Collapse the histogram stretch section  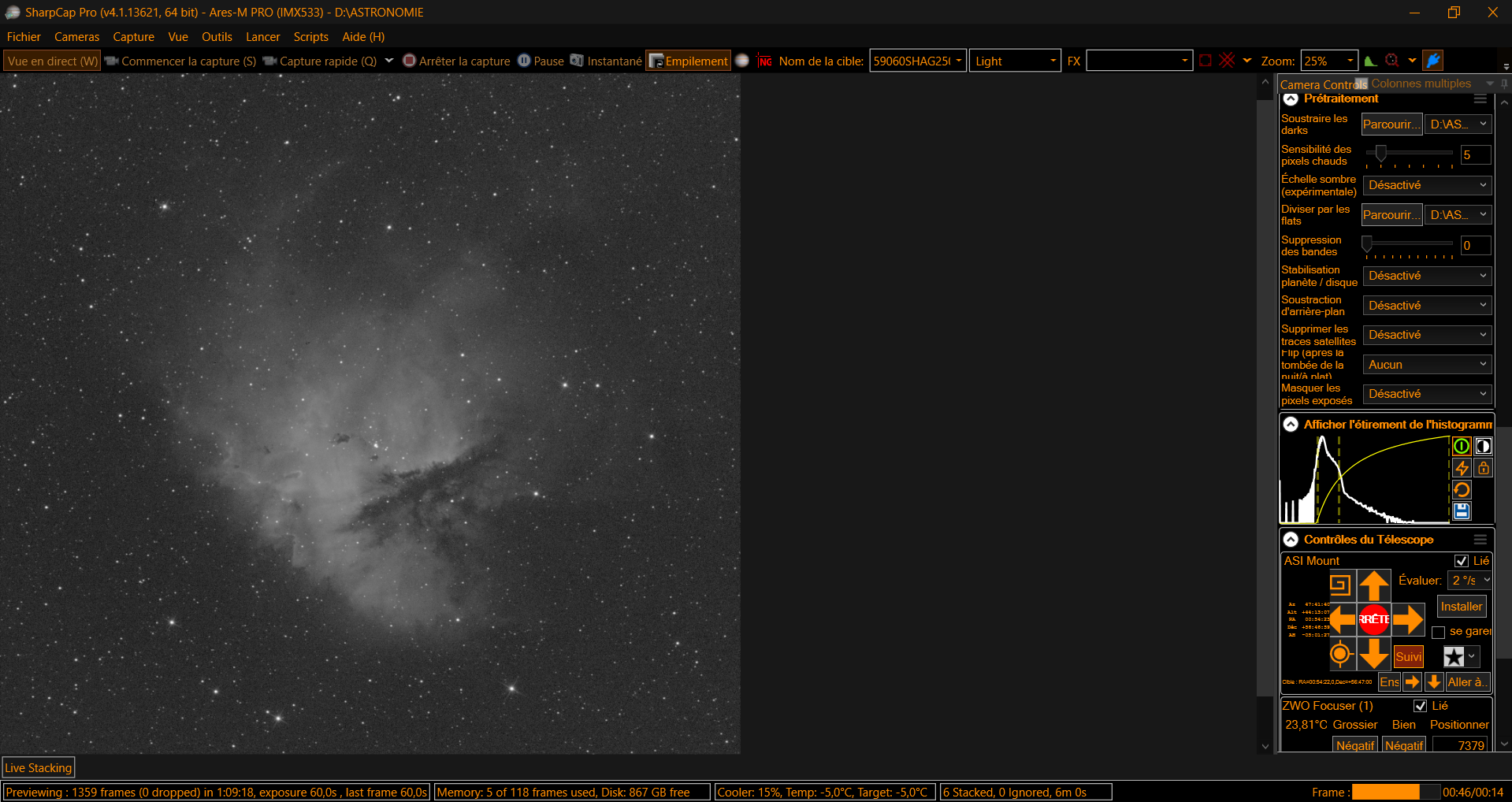pyautogui.click(x=1291, y=425)
